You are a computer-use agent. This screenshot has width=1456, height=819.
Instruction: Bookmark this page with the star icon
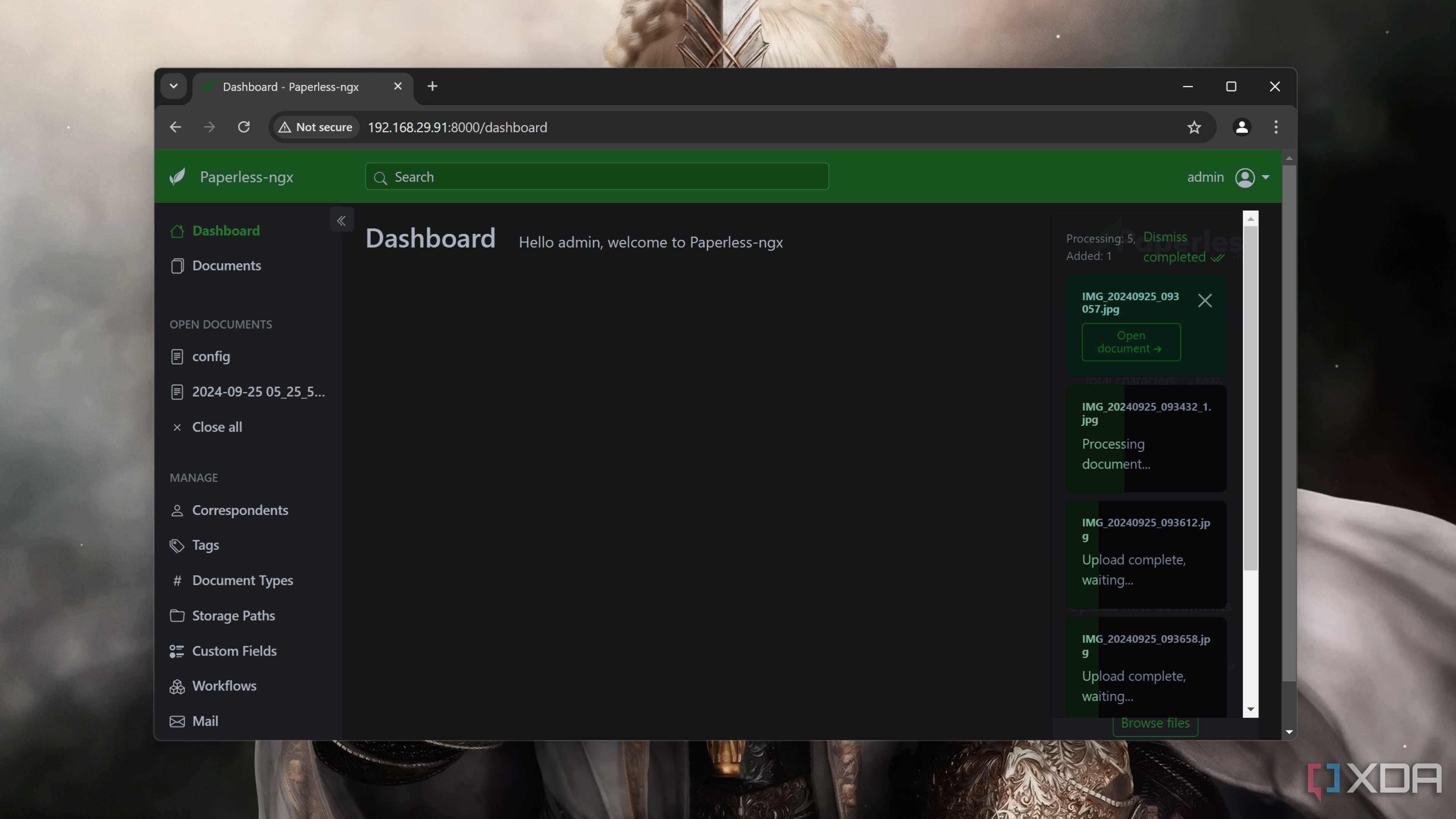pyautogui.click(x=1194, y=127)
